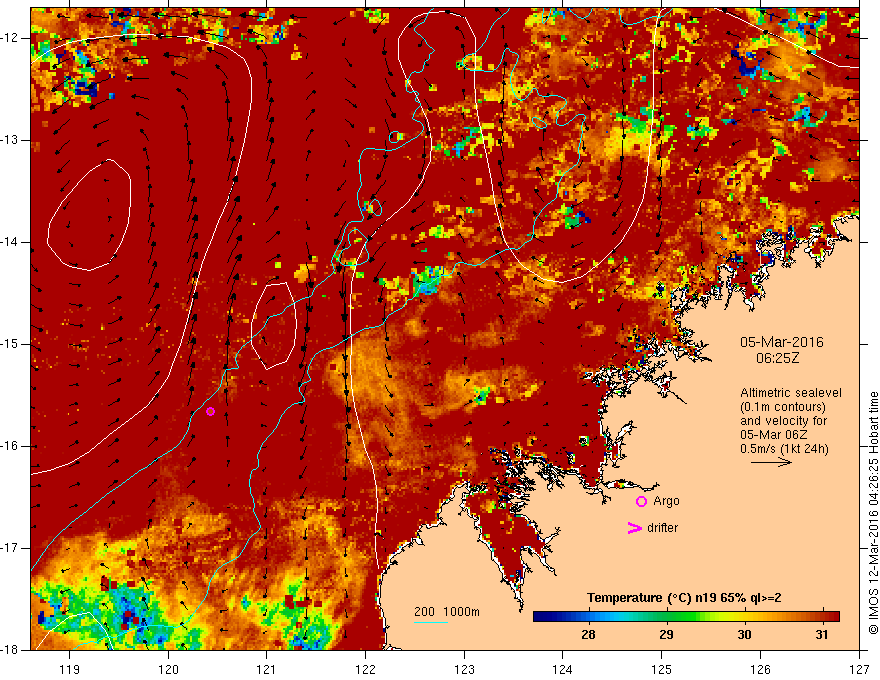
Task: Click the longitude label 122
Action: click(365, 669)
